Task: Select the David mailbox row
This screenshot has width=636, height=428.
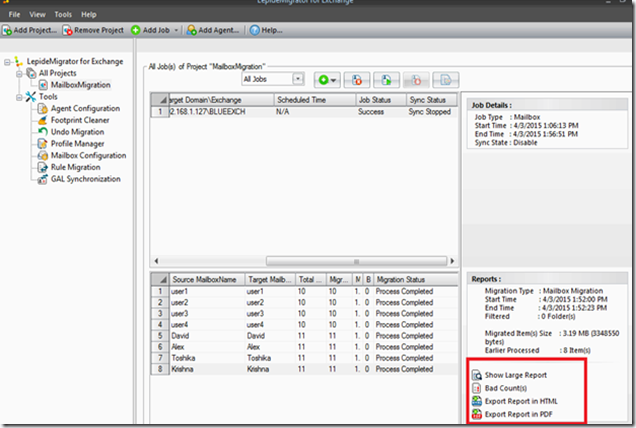Action: [304, 336]
